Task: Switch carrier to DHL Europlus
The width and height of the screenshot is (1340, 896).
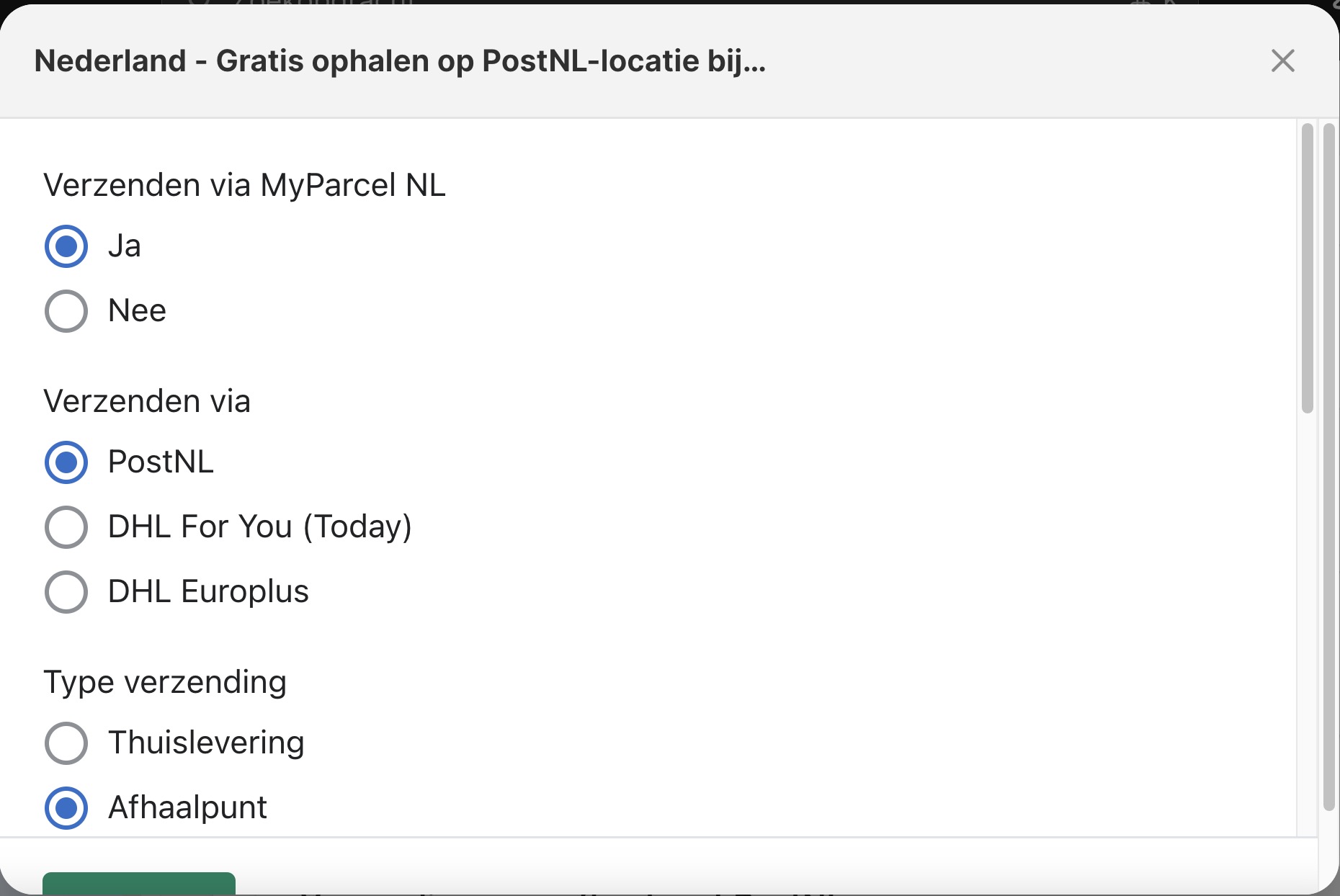Action: [x=66, y=592]
